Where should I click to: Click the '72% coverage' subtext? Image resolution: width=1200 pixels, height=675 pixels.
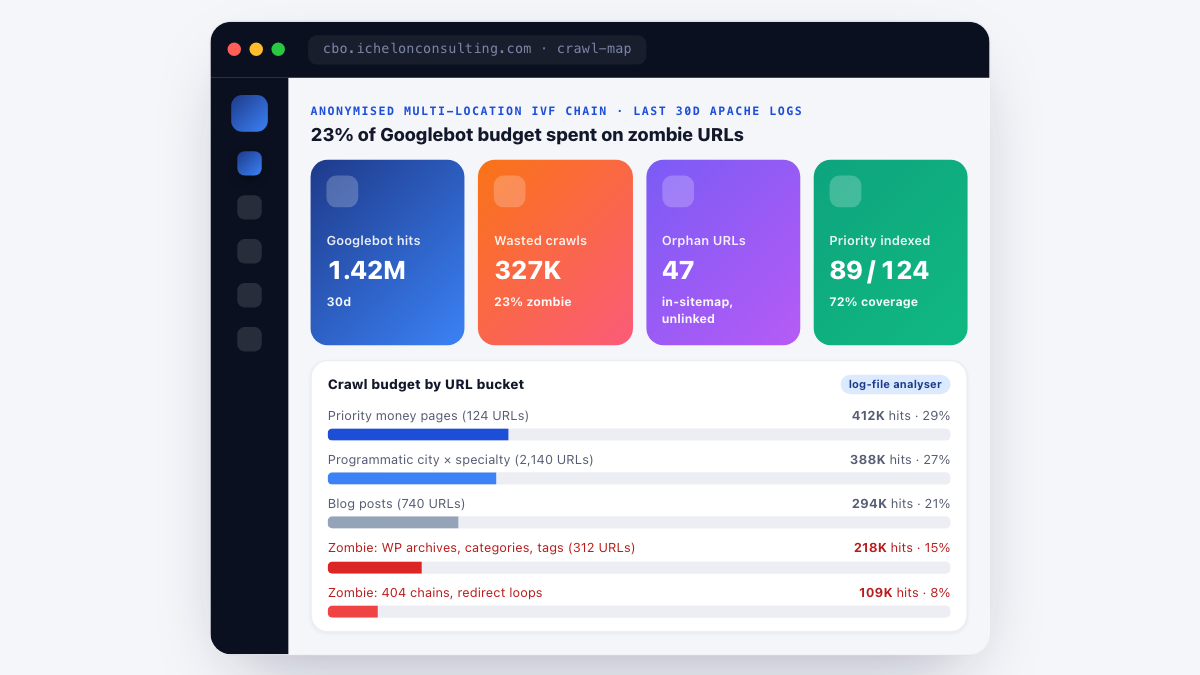(x=873, y=301)
